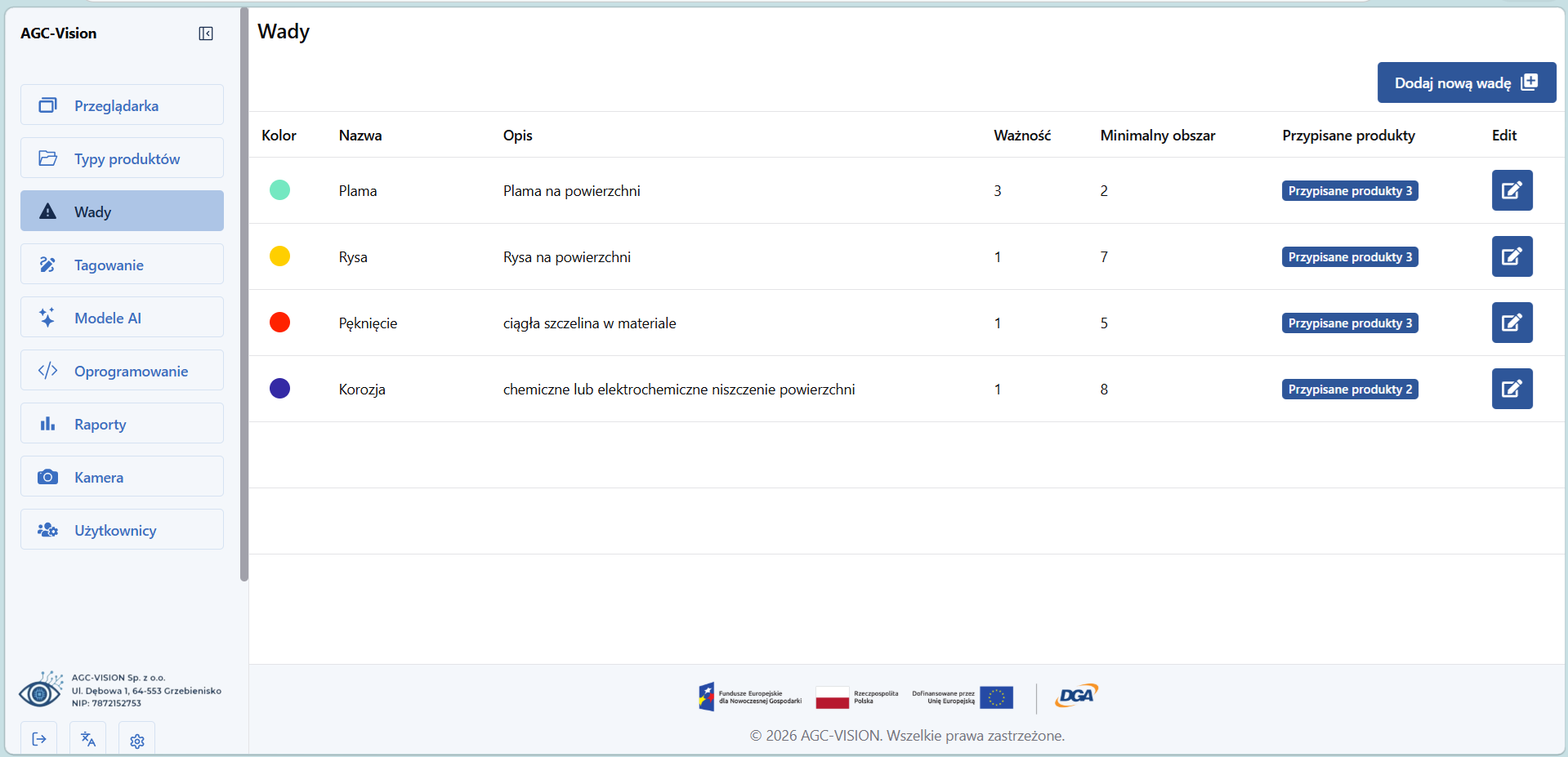Open the settings gear icon
Viewport: 1568px width, 757px height.
137,740
